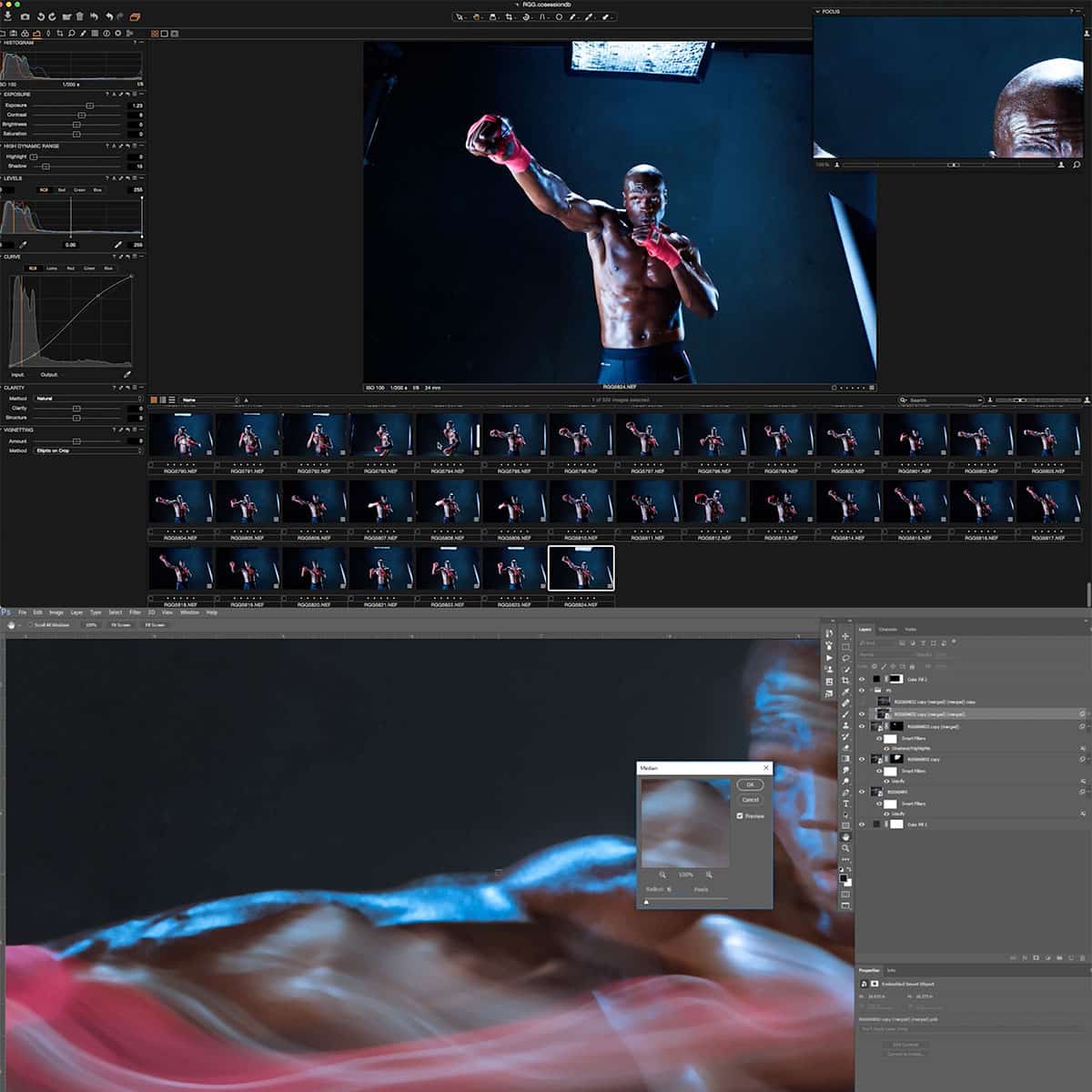Toggle visibility of the highlighted merged copy layer
The height and width of the screenshot is (1092, 1092).
862,714
